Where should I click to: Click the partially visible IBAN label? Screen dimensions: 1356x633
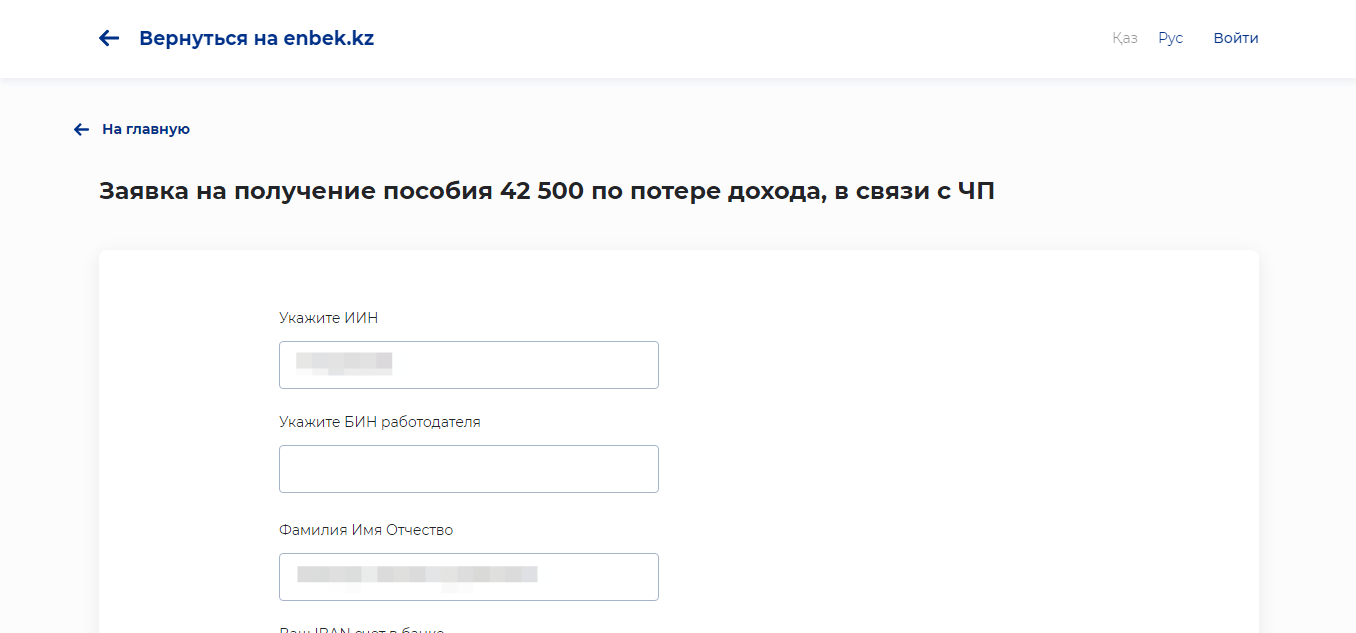click(361, 629)
